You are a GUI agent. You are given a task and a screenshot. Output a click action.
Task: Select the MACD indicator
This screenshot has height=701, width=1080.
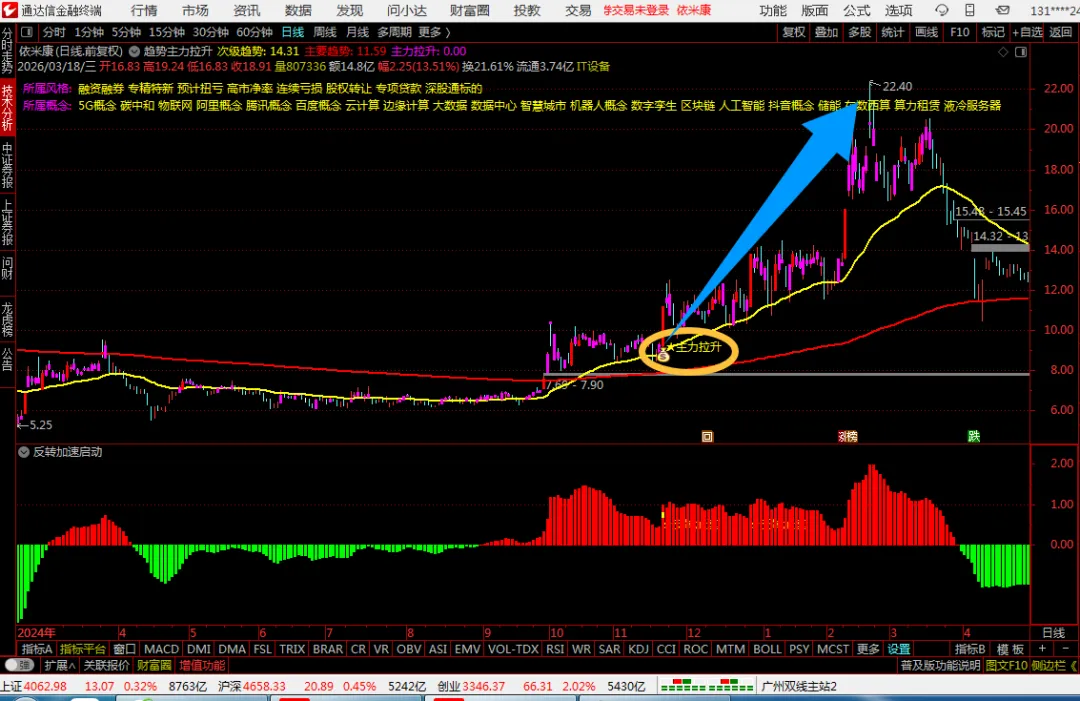pyautogui.click(x=162, y=649)
